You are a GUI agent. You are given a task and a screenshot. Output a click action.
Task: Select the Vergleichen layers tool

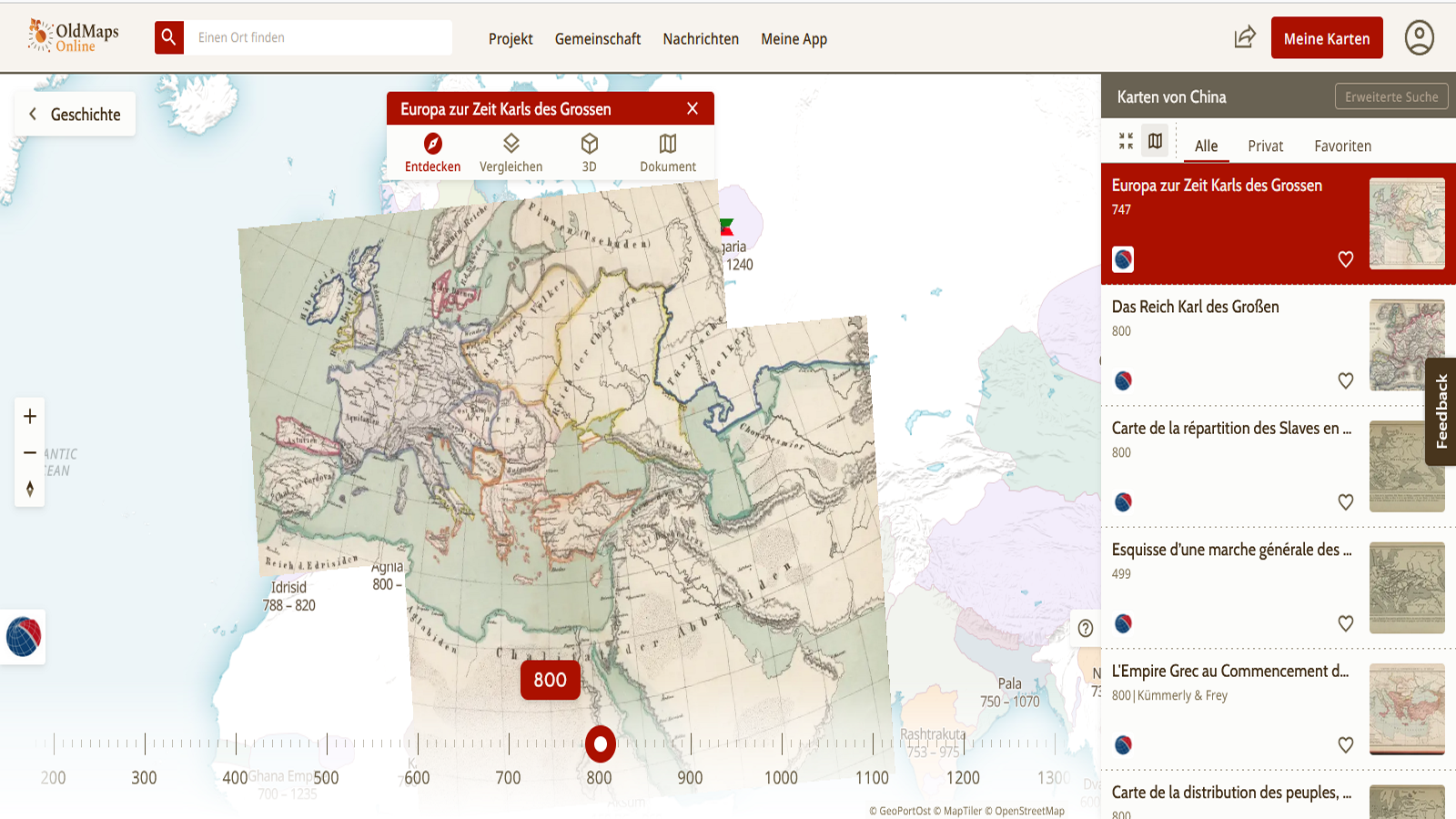click(x=511, y=152)
